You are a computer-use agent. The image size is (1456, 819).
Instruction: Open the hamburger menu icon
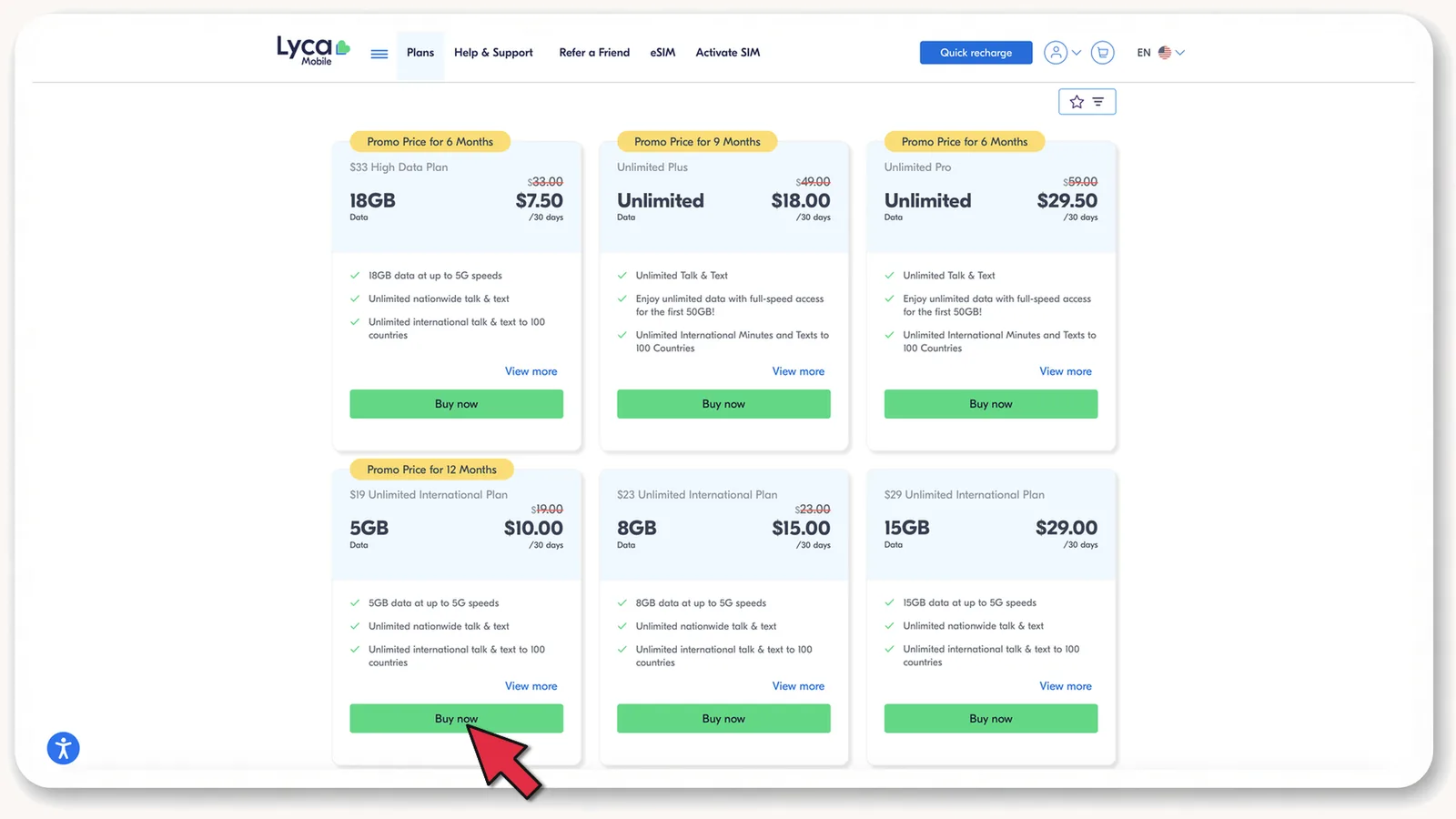point(379,54)
